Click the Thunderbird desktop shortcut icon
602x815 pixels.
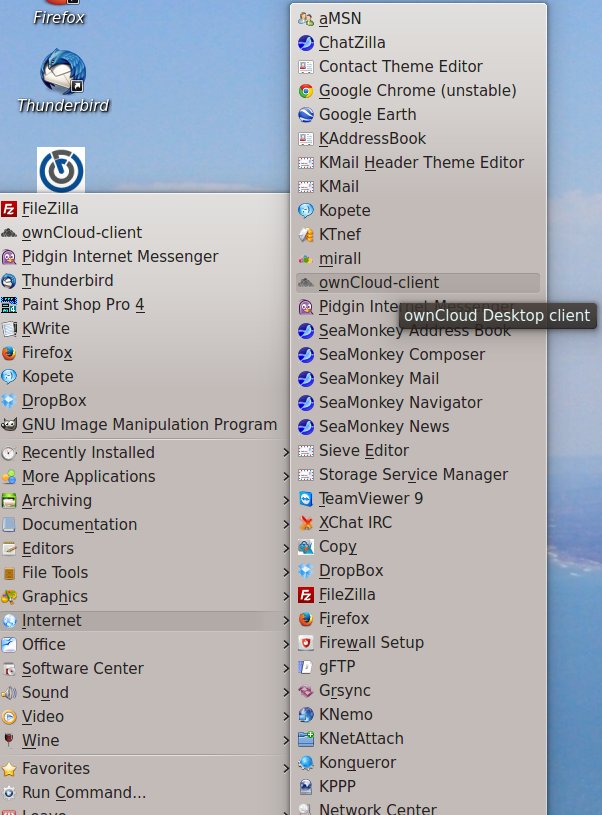tap(63, 71)
